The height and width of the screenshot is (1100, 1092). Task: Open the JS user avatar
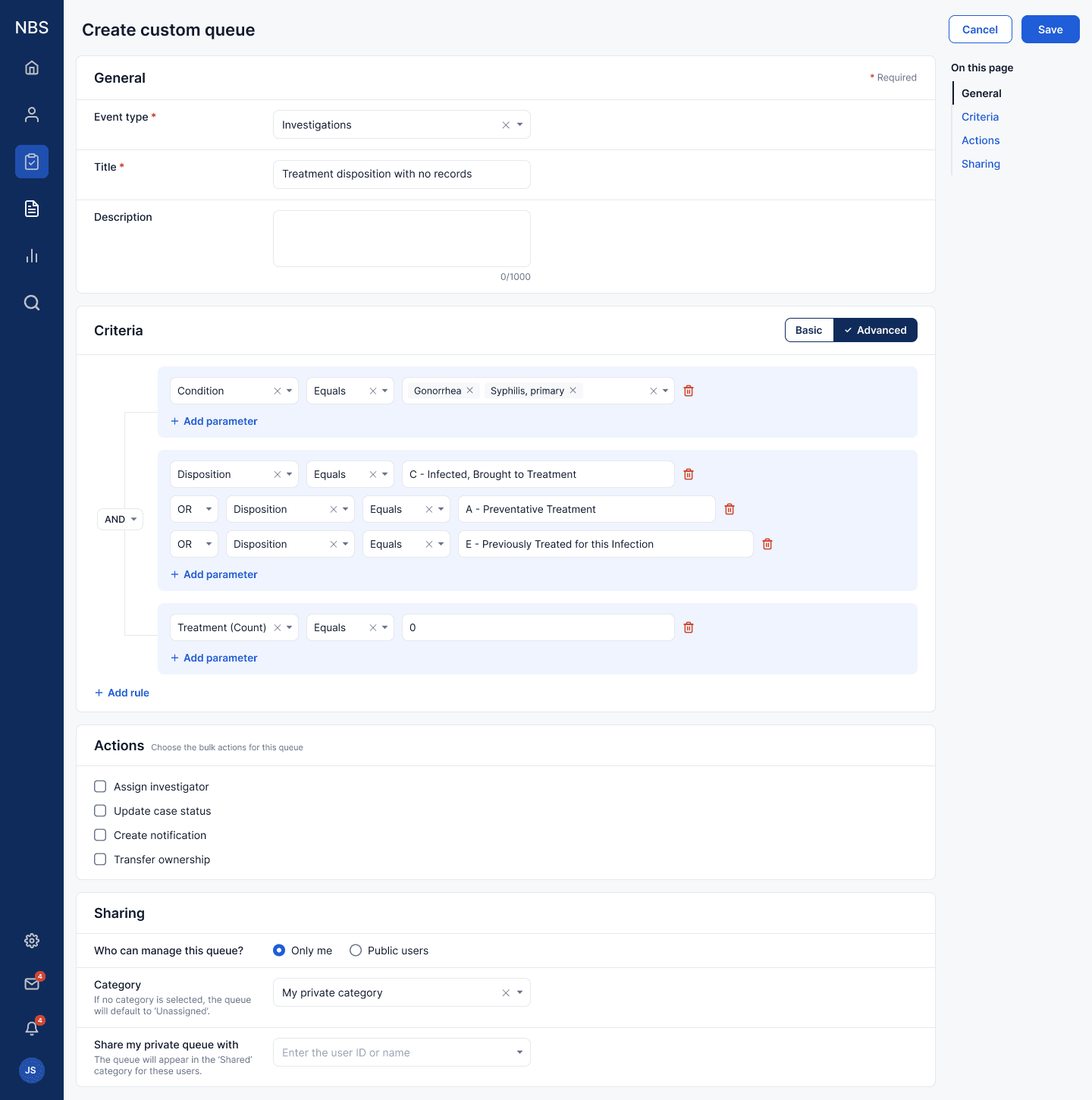click(x=32, y=1070)
